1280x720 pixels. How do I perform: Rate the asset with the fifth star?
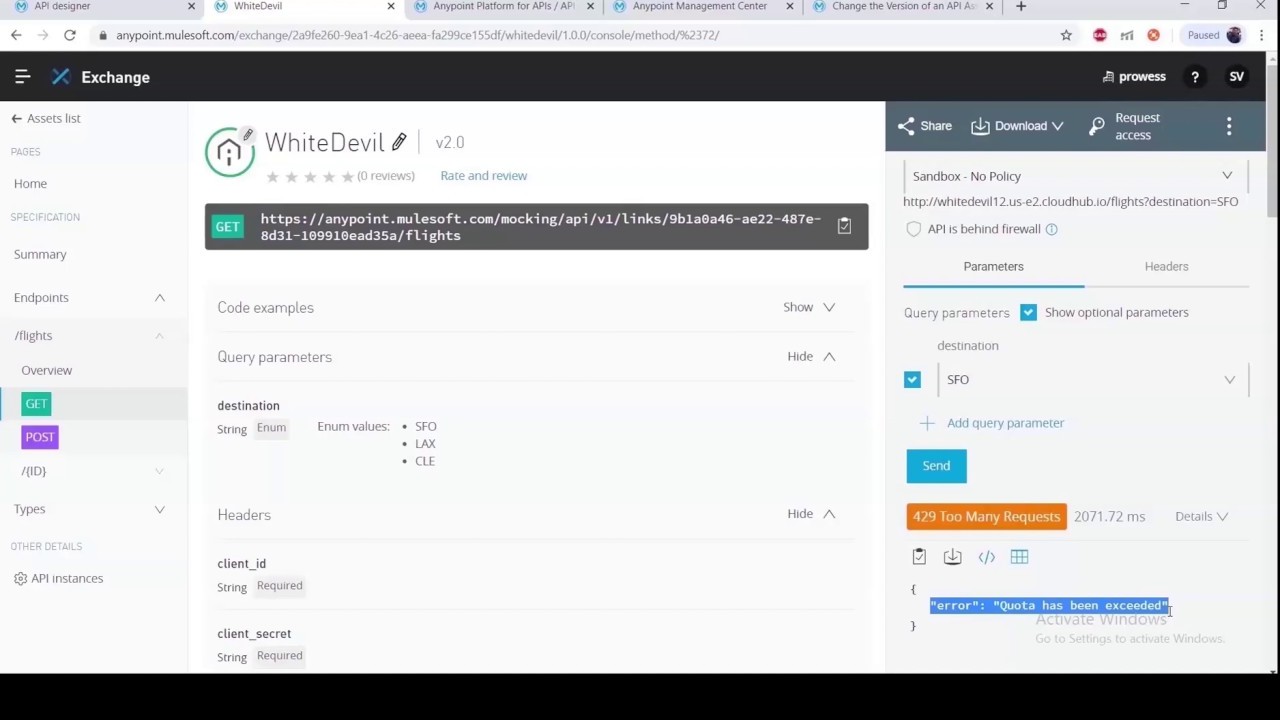tap(348, 177)
